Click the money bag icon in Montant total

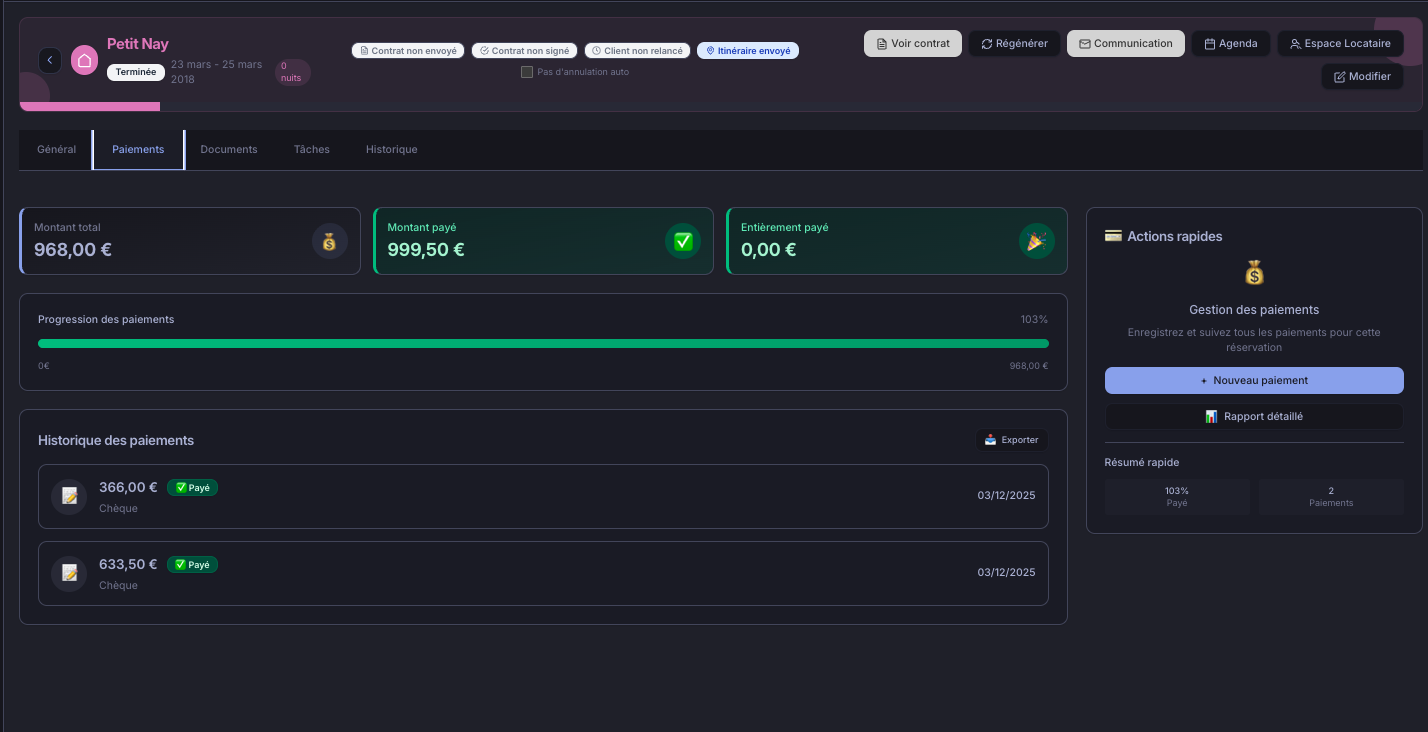point(330,241)
